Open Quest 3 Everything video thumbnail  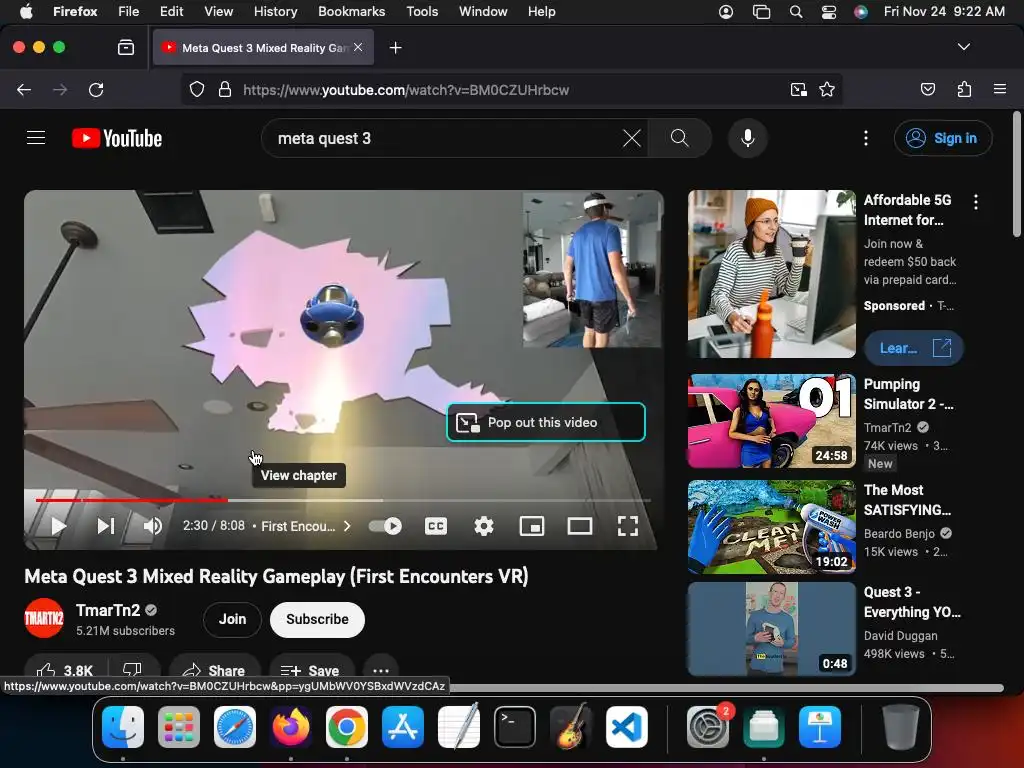point(771,629)
